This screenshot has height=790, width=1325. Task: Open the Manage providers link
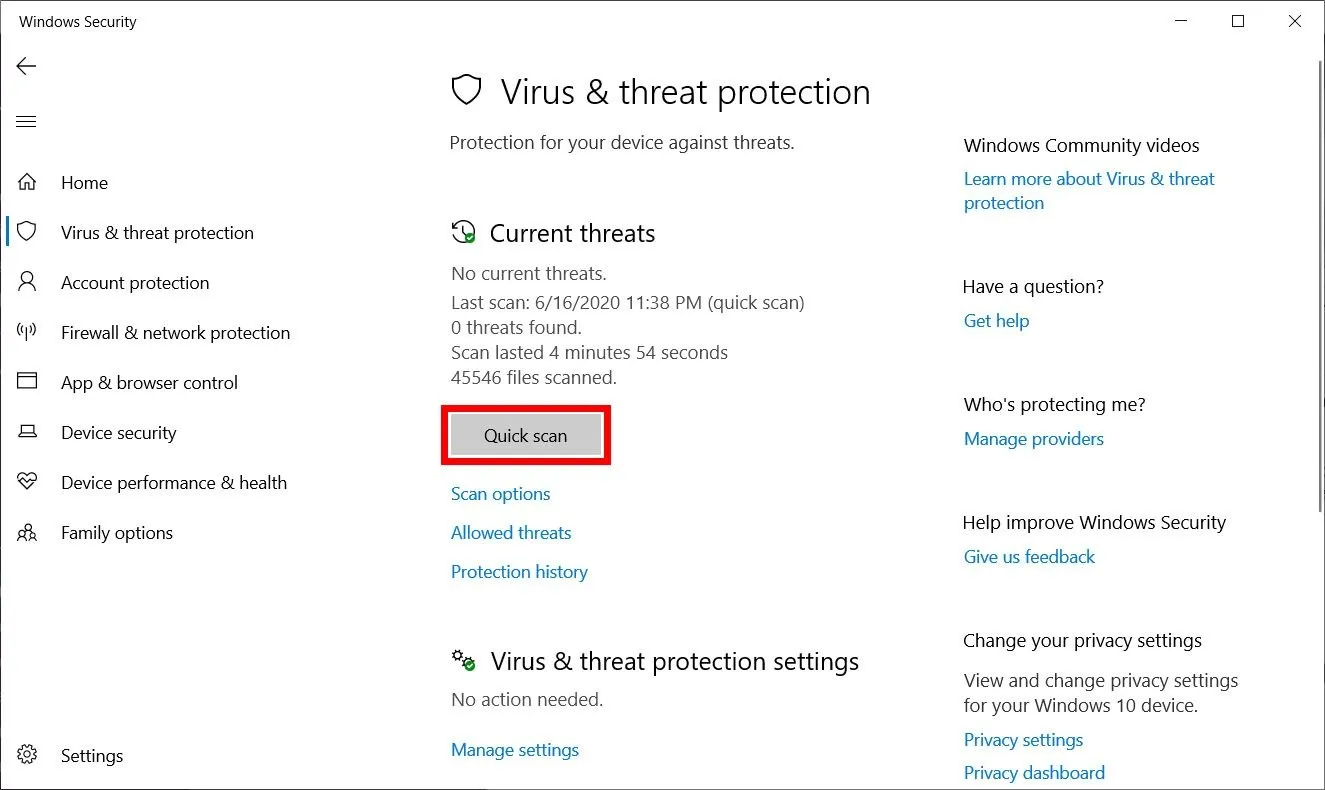coord(1034,439)
